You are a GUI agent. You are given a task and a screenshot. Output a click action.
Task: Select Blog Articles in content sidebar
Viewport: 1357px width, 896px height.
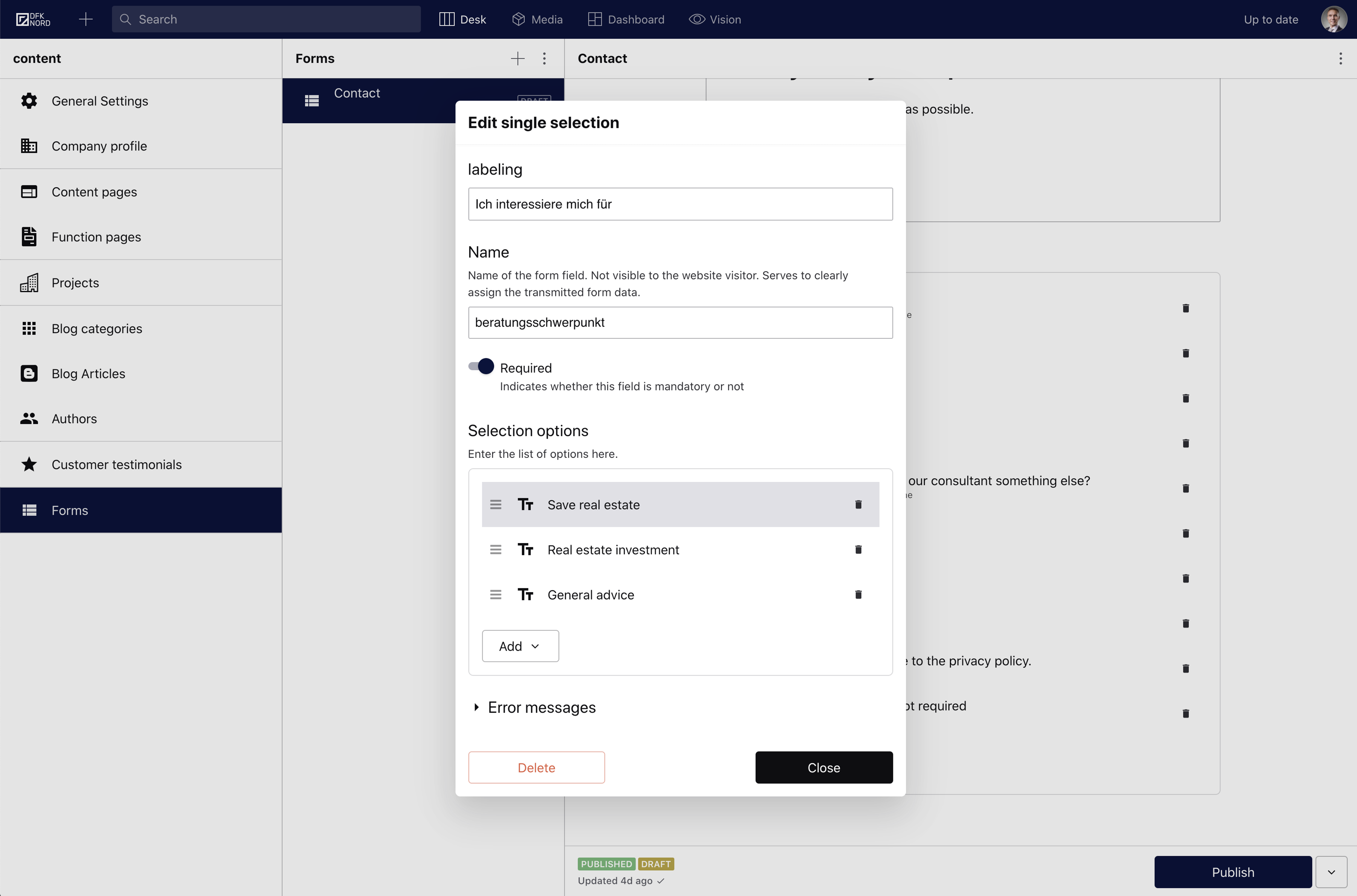tap(88, 374)
